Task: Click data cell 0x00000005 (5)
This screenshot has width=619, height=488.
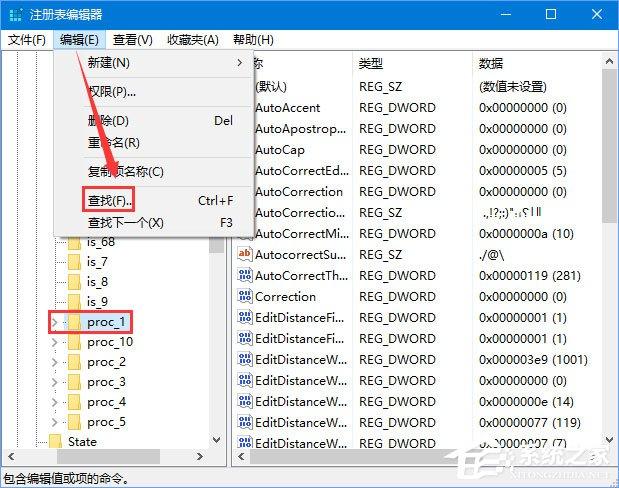Action: pos(523,171)
